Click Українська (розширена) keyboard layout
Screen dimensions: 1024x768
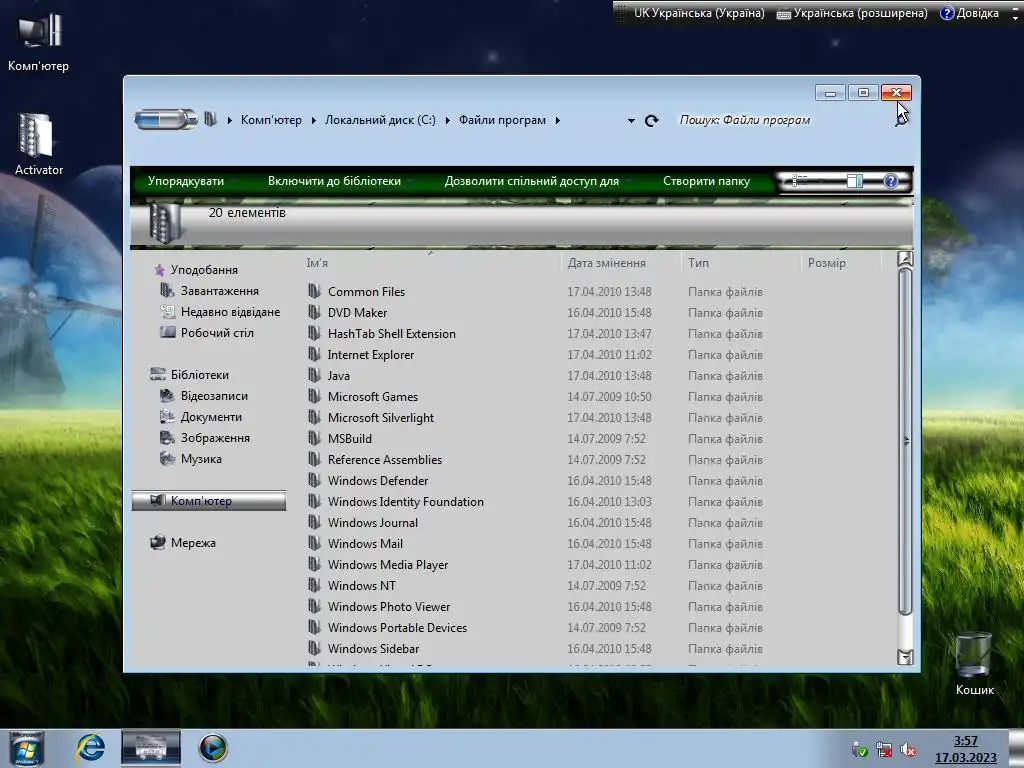pos(852,13)
